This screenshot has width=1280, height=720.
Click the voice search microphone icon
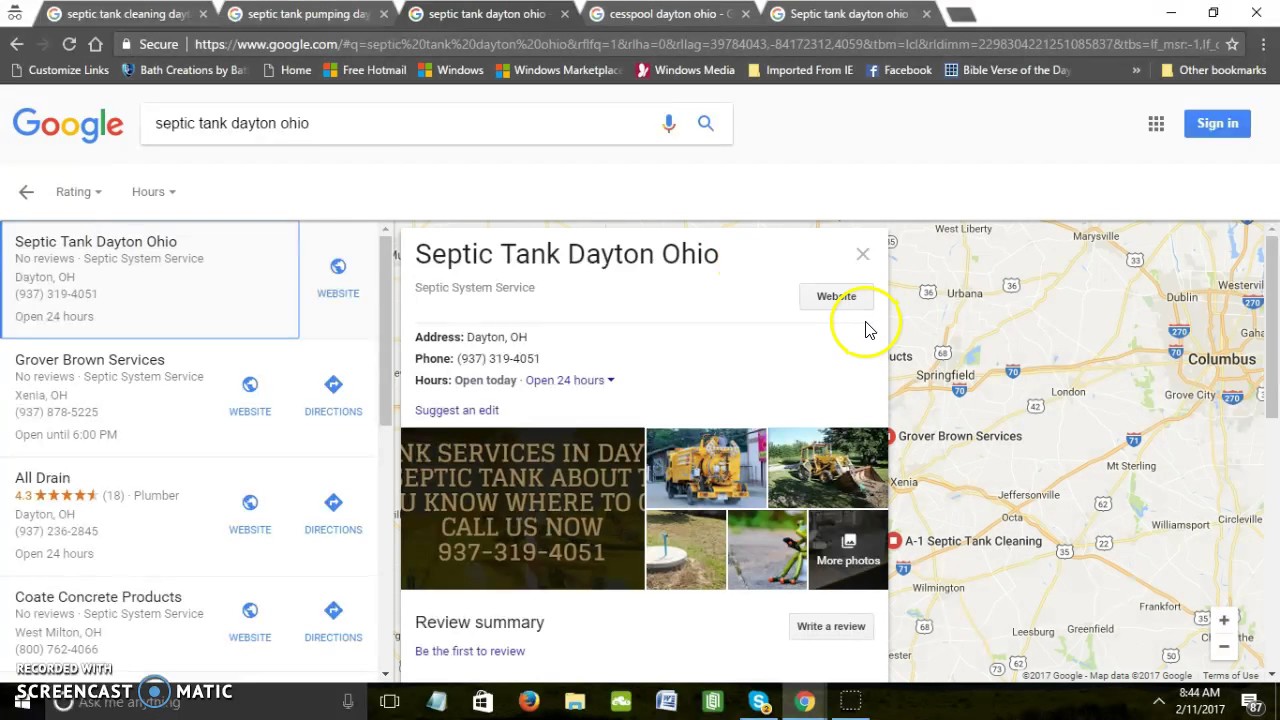669,123
